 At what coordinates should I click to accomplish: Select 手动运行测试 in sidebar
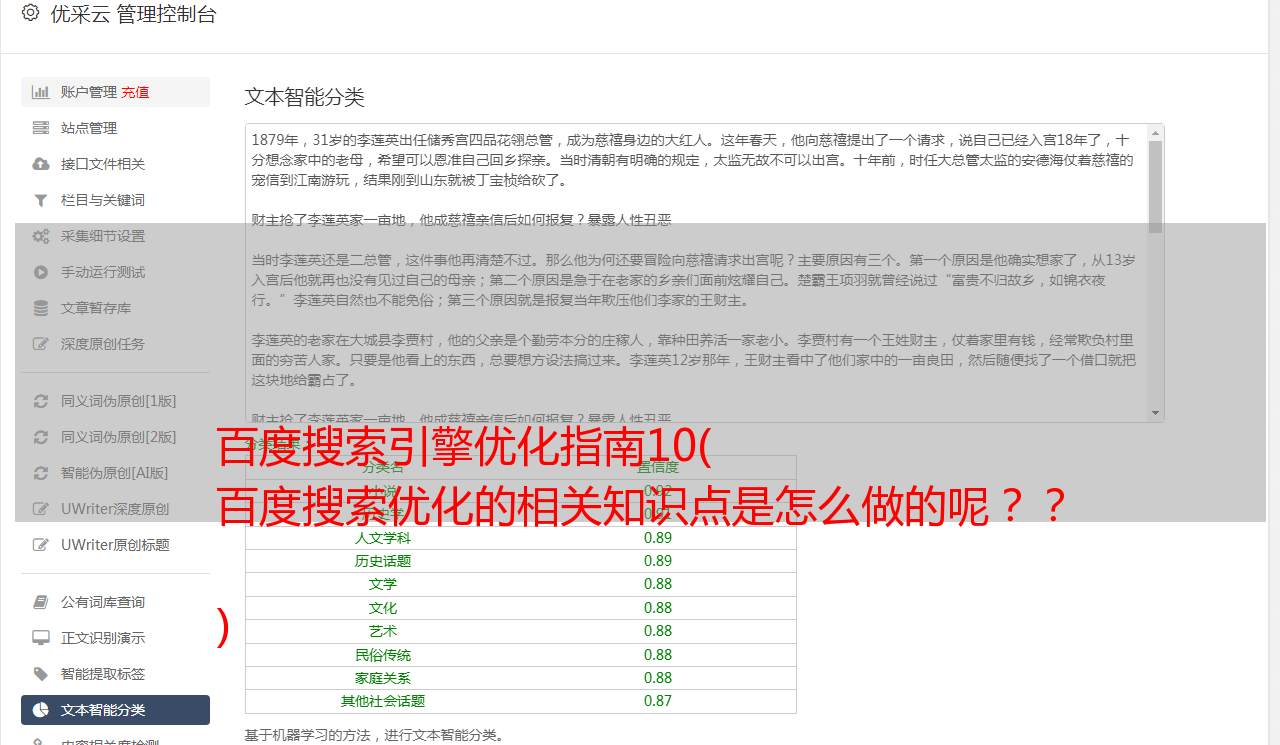point(115,272)
